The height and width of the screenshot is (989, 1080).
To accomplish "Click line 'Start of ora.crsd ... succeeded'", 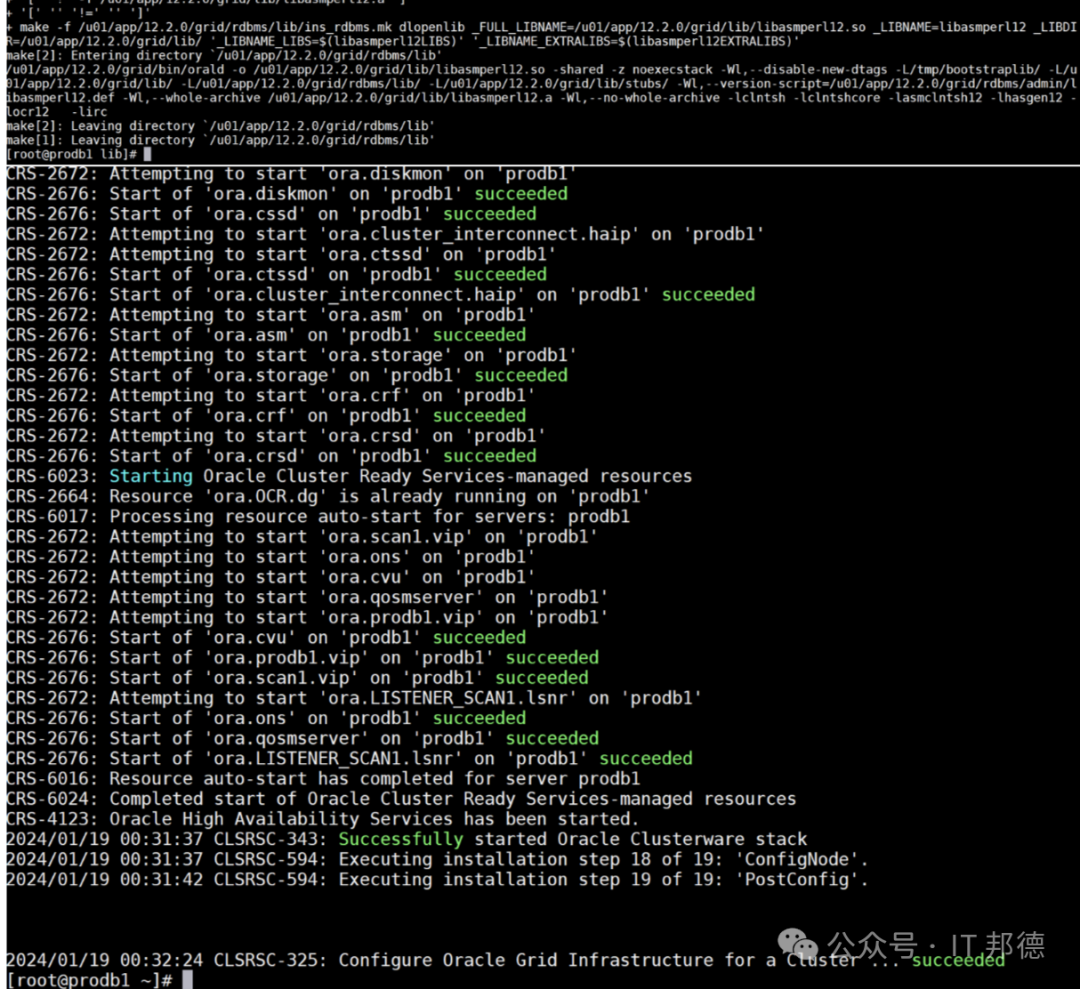I will pyautogui.click(x=271, y=456).
